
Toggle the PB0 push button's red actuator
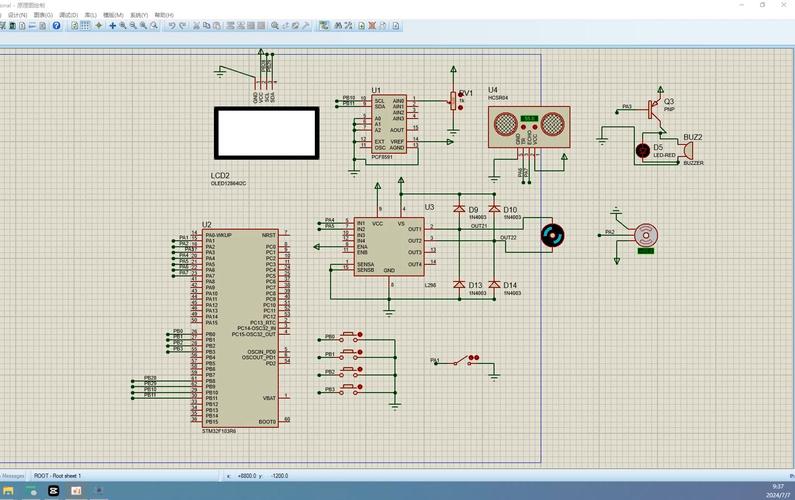pos(360,335)
